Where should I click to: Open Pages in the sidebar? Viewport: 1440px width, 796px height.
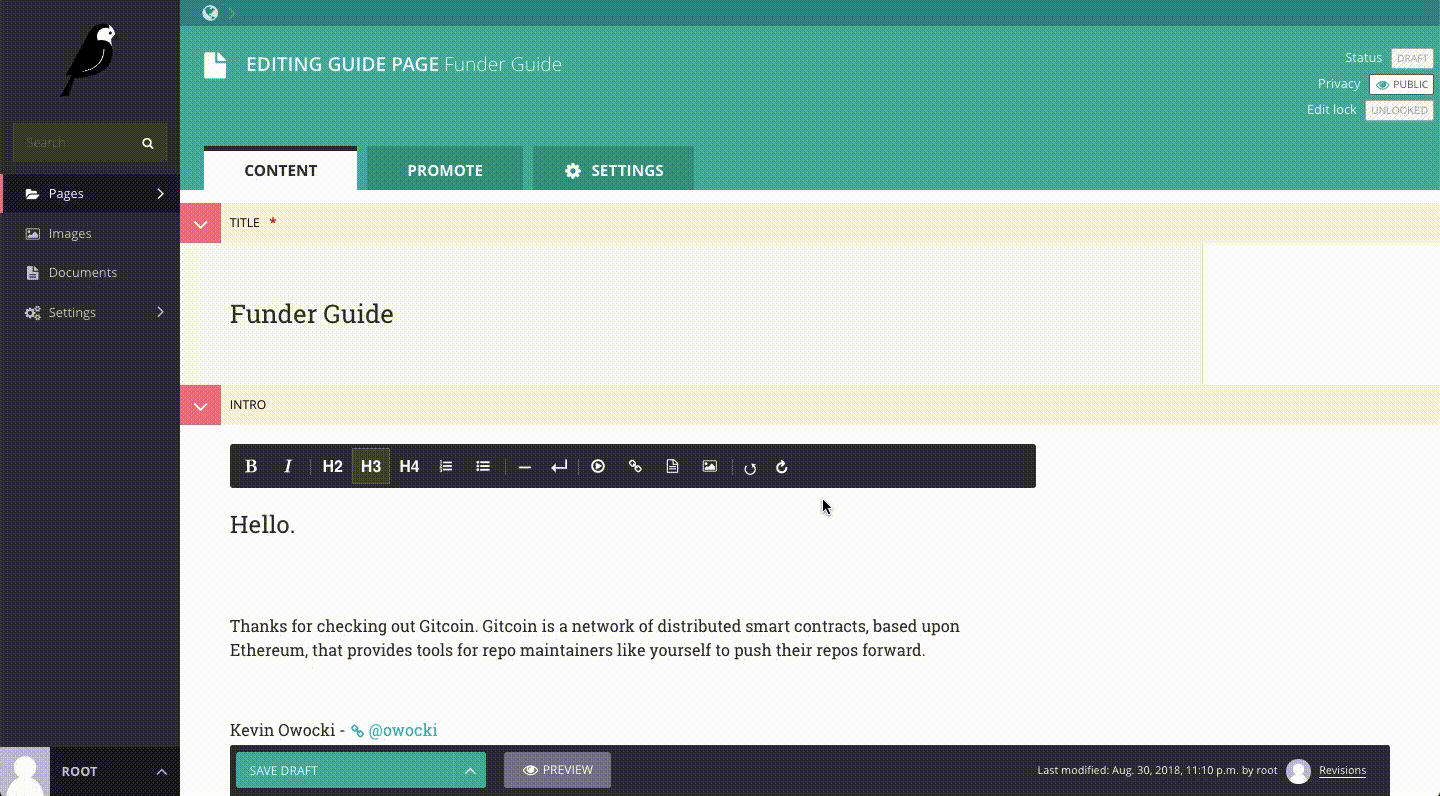90,194
